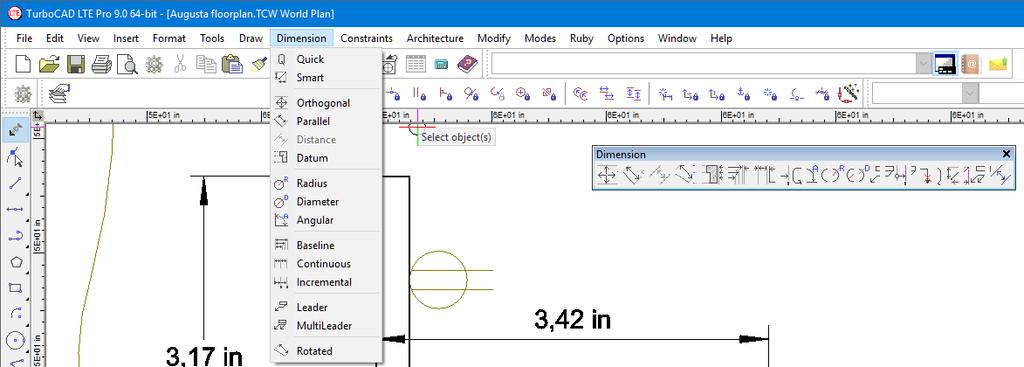
Task: Toggle the layers stack icon
Action: (x=59, y=94)
